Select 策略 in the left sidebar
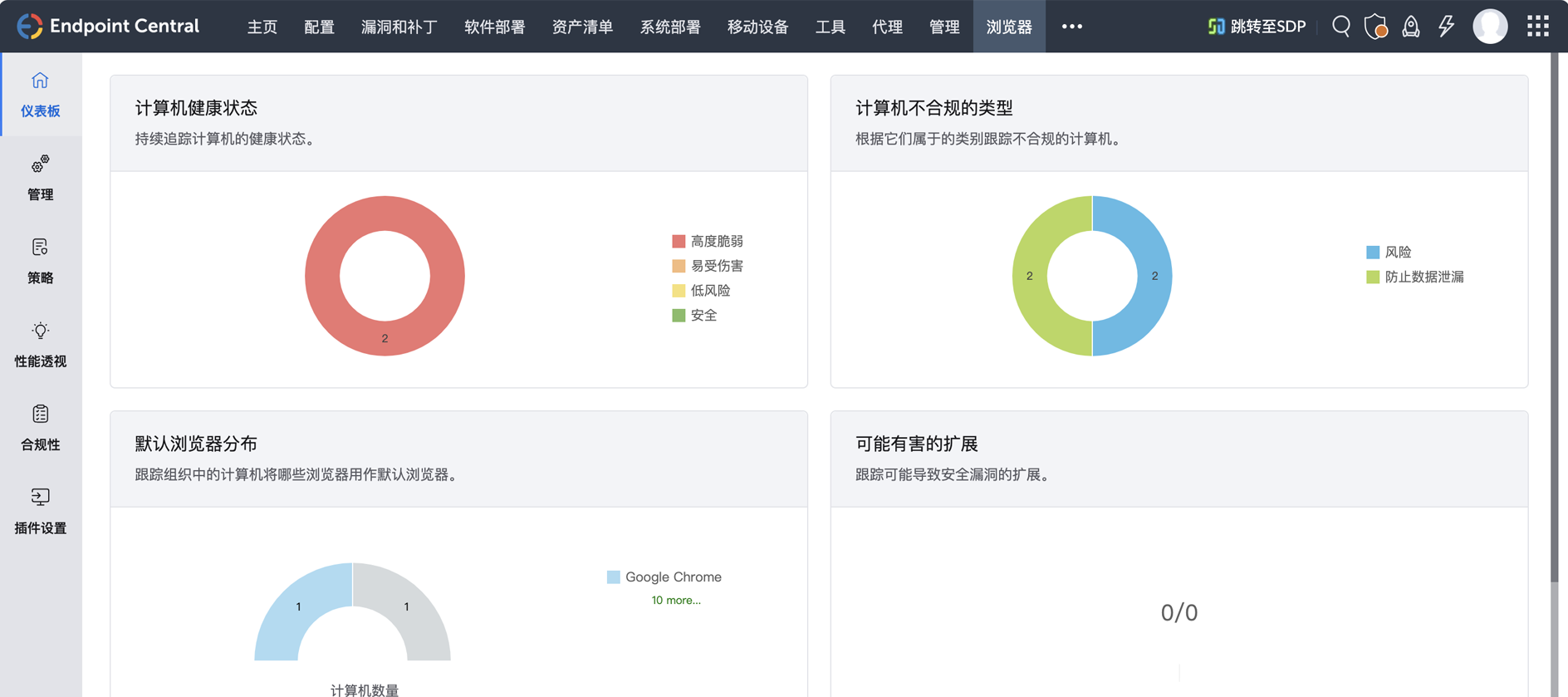 (x=40, y=261)
